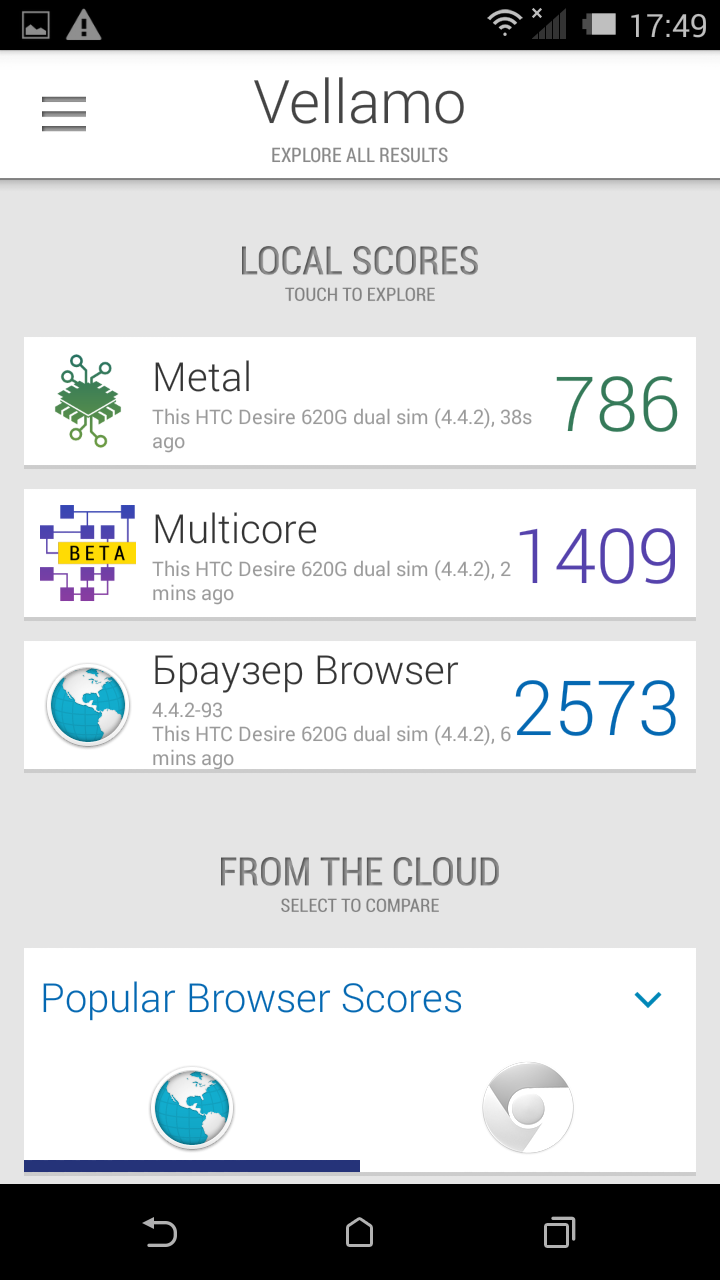This screenshot has height=1280, width=720.
Task: Open the Popular Browser Scores selector
Action: pos(252,999)
